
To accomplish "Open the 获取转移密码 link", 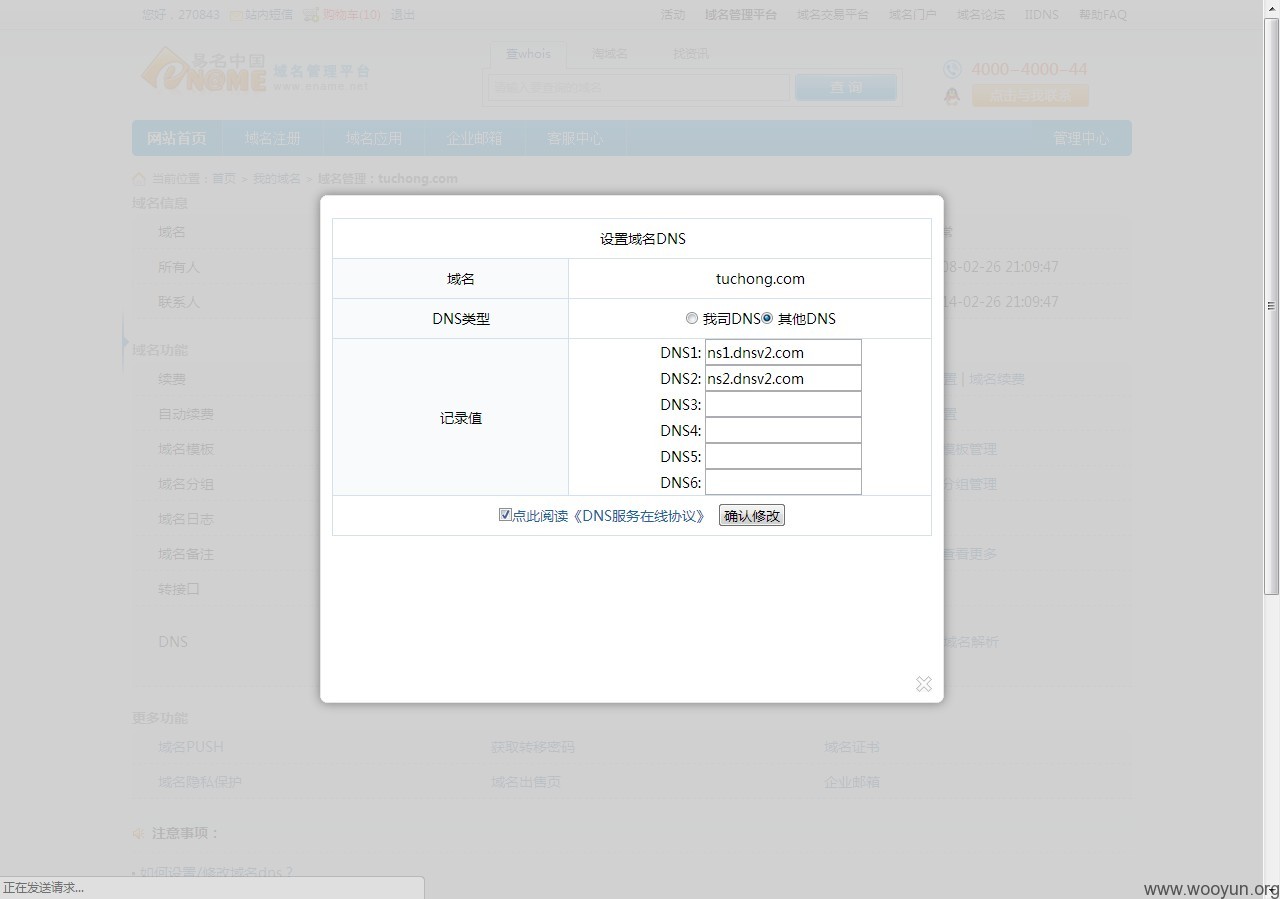I will click(533, 747).
